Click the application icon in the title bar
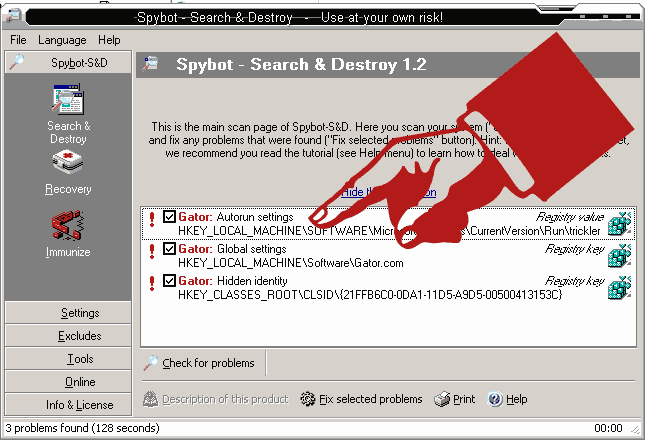 coord(14,16)
